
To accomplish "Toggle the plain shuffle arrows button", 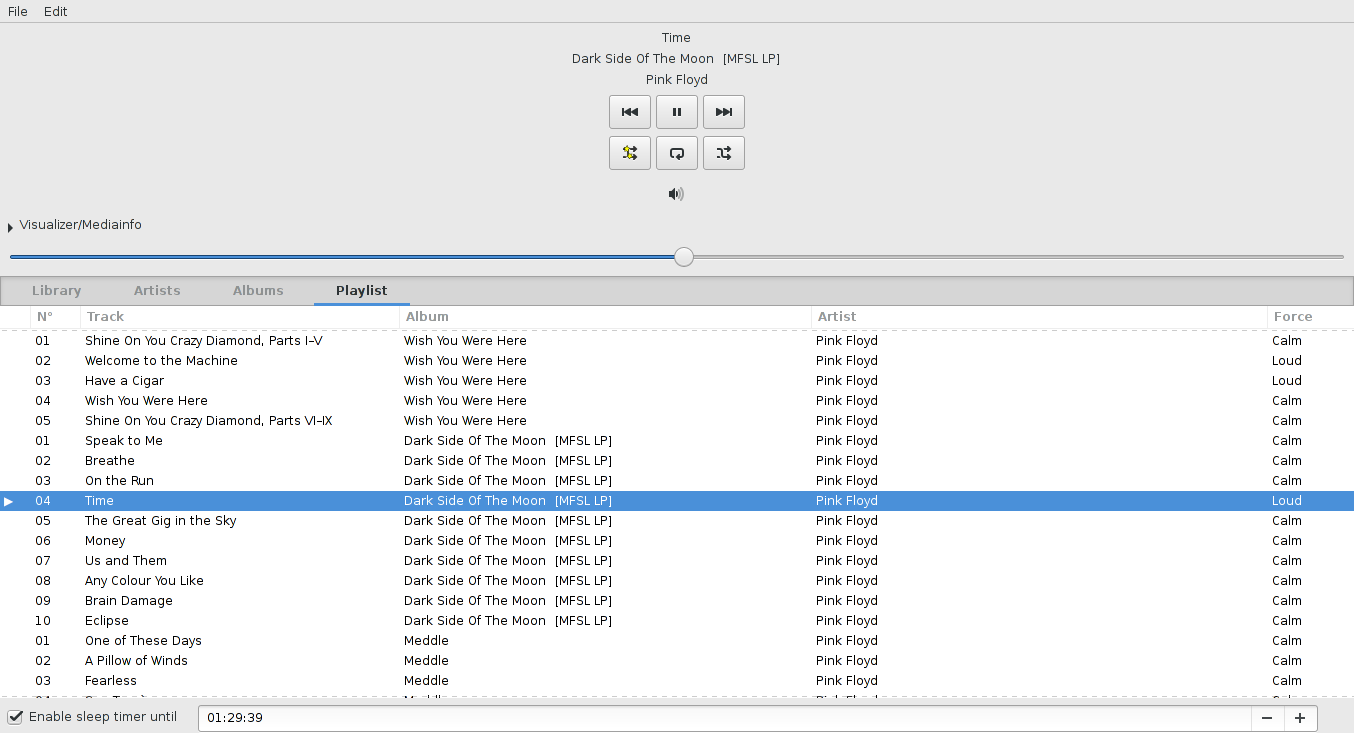I will [x=724, y=153].
